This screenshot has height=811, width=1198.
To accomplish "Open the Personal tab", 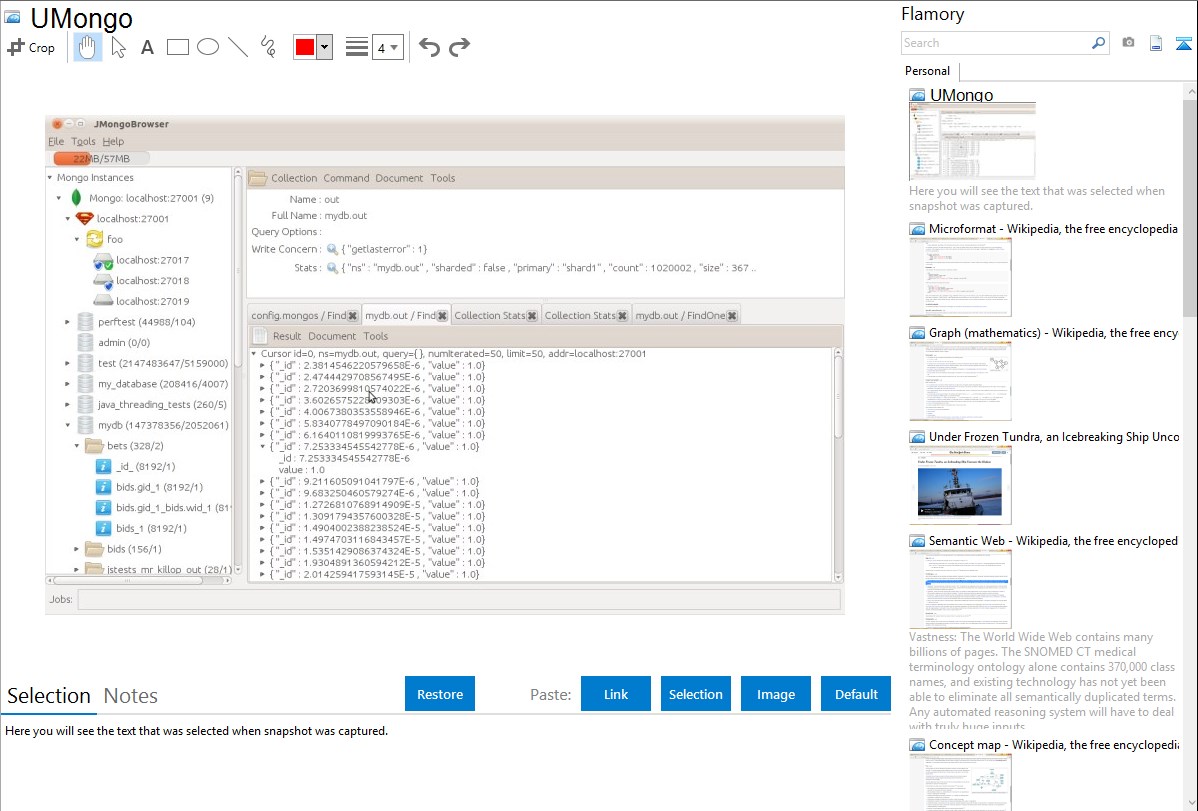I will [927, 71].
